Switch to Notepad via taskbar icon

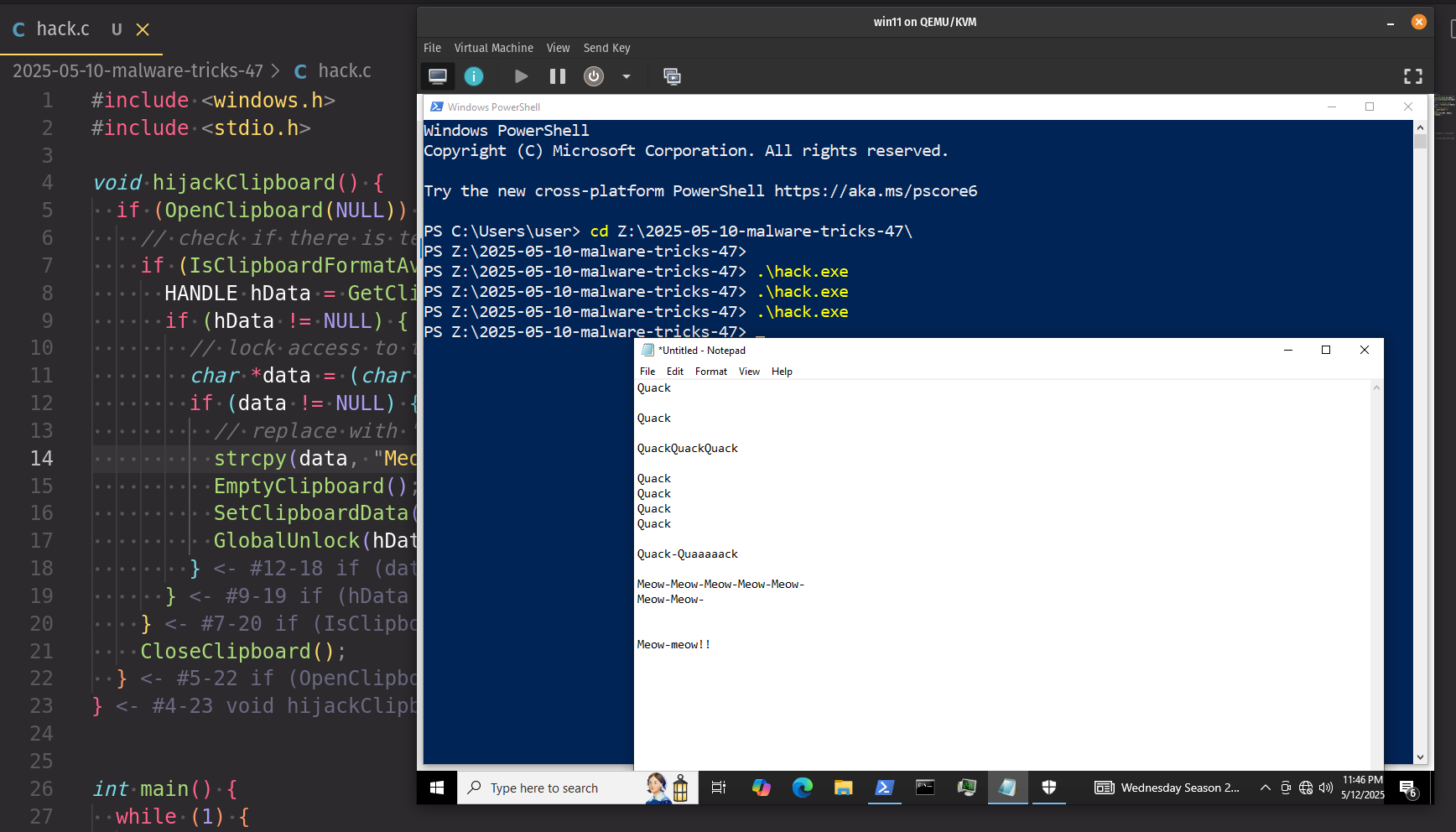point(1007,788)
